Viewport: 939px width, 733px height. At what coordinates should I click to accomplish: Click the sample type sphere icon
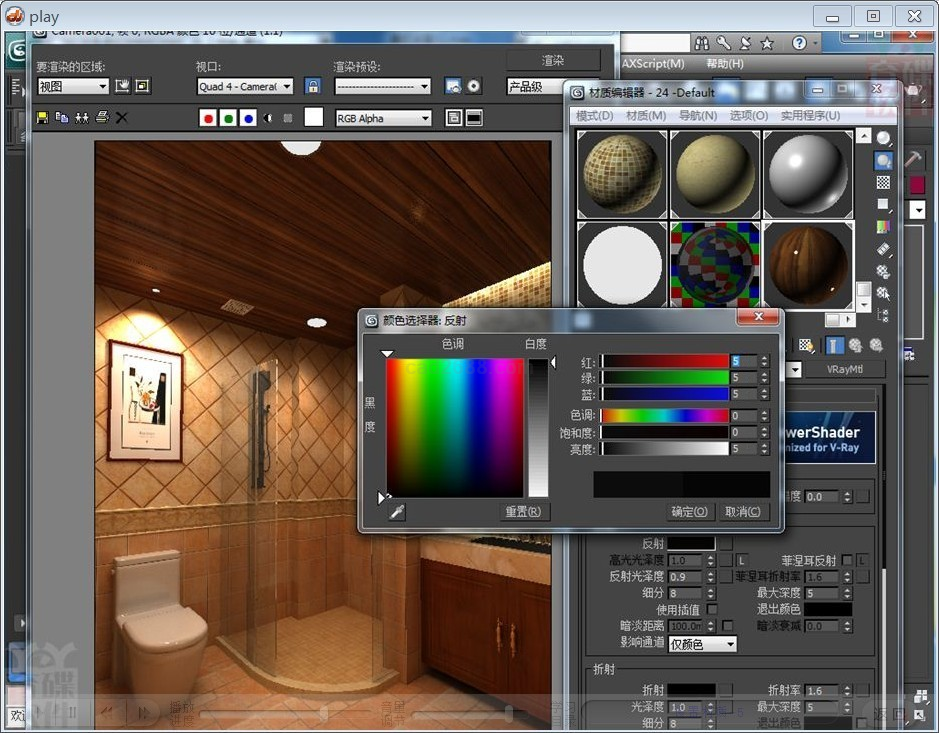[x=884, y=137]
